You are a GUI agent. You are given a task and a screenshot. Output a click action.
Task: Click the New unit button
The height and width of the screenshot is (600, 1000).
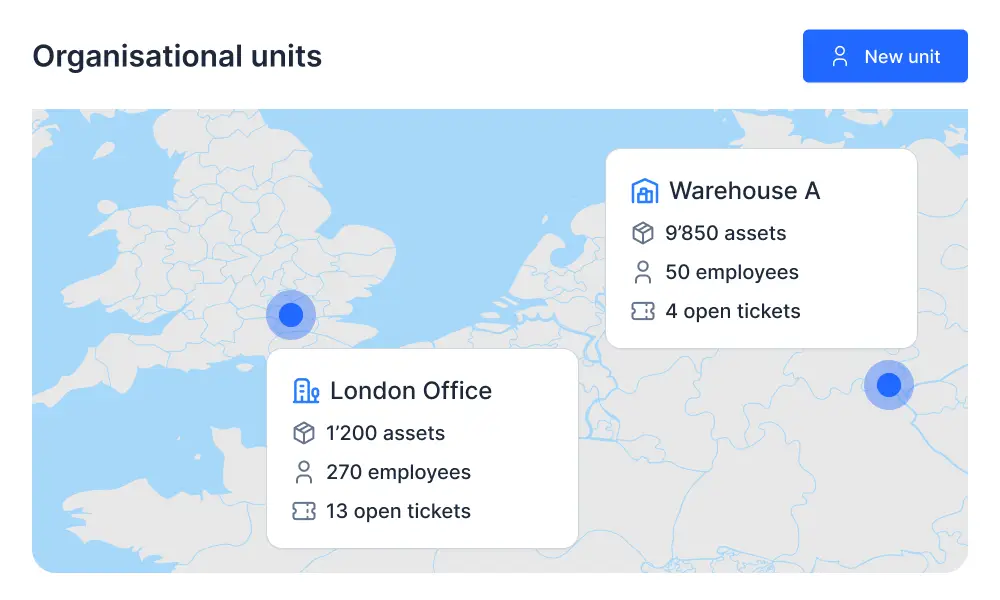pyautogui.click(x=885, y=56)
